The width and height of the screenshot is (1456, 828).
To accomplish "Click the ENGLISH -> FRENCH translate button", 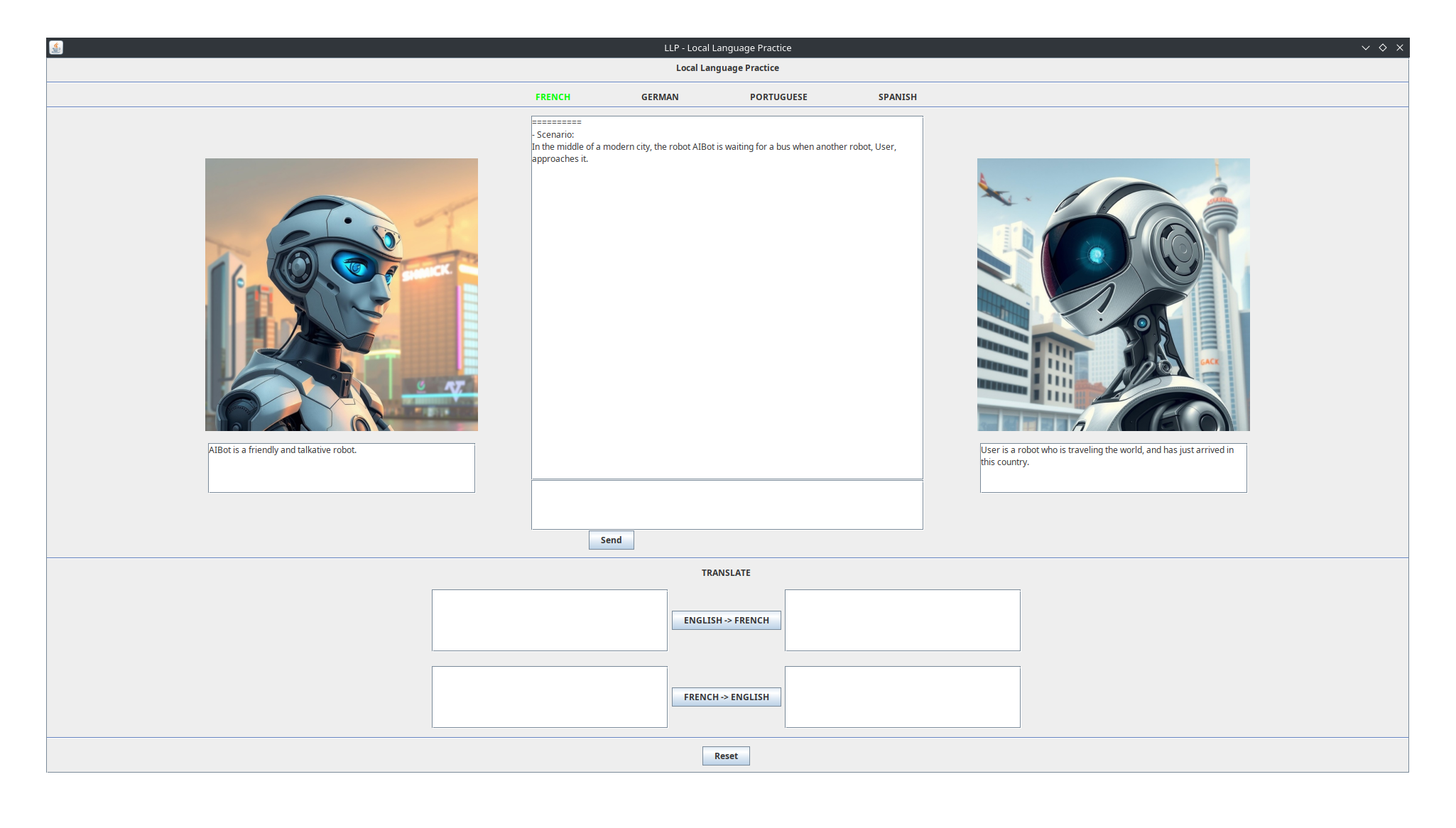I will click(726, 621).
